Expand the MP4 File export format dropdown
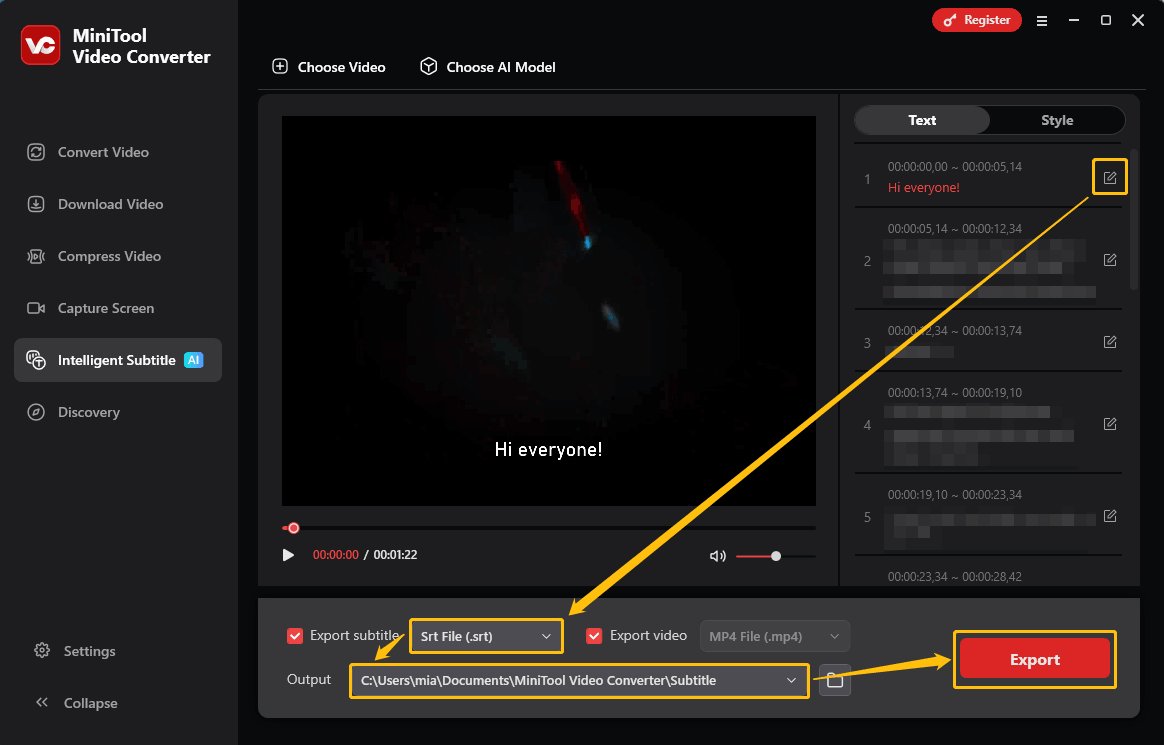This screenshot has width=1164, height=745. coord(774,635)
